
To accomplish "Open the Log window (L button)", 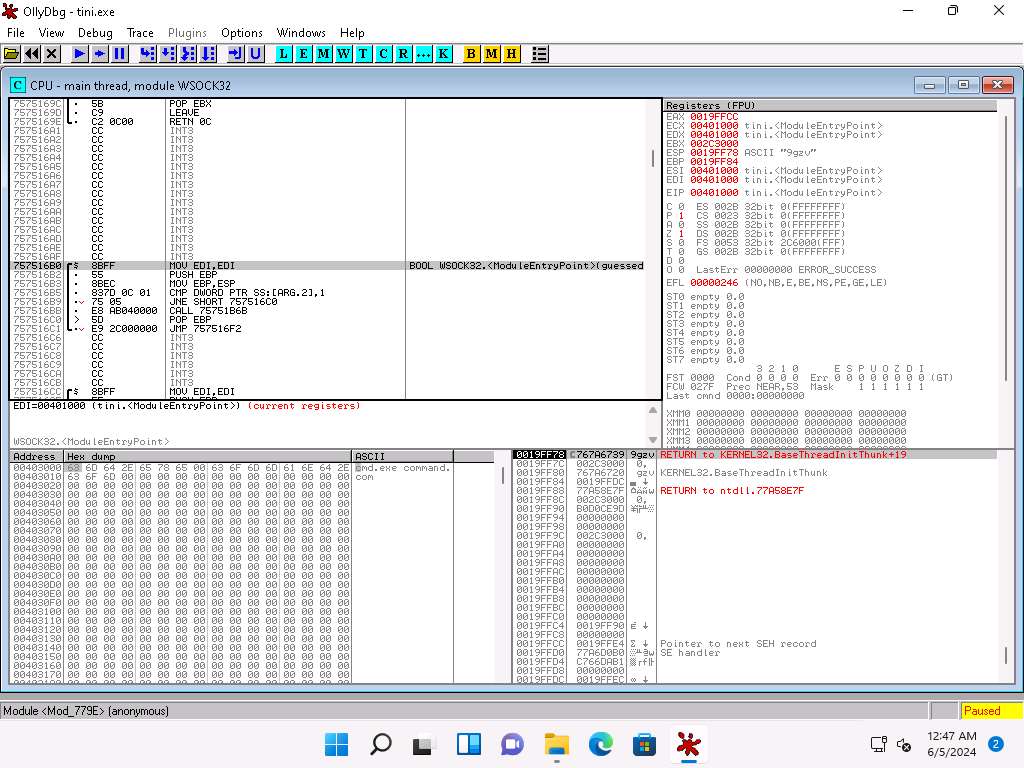I will (x=284, y=53).
